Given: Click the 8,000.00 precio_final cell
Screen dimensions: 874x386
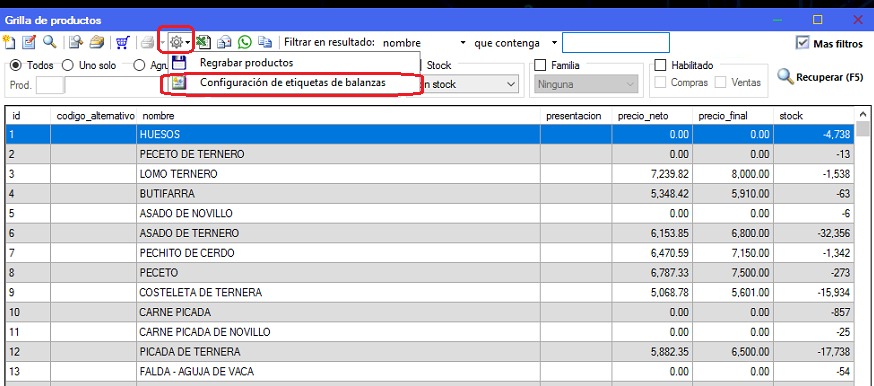Looking at the screenshot, I should (732, 174).
